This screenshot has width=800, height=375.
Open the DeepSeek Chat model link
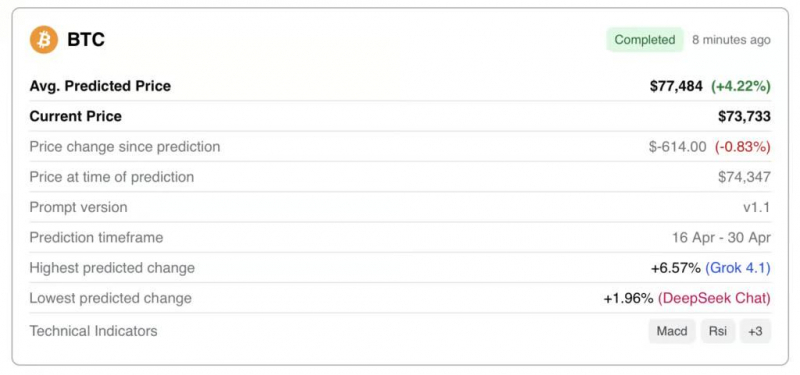714,298
